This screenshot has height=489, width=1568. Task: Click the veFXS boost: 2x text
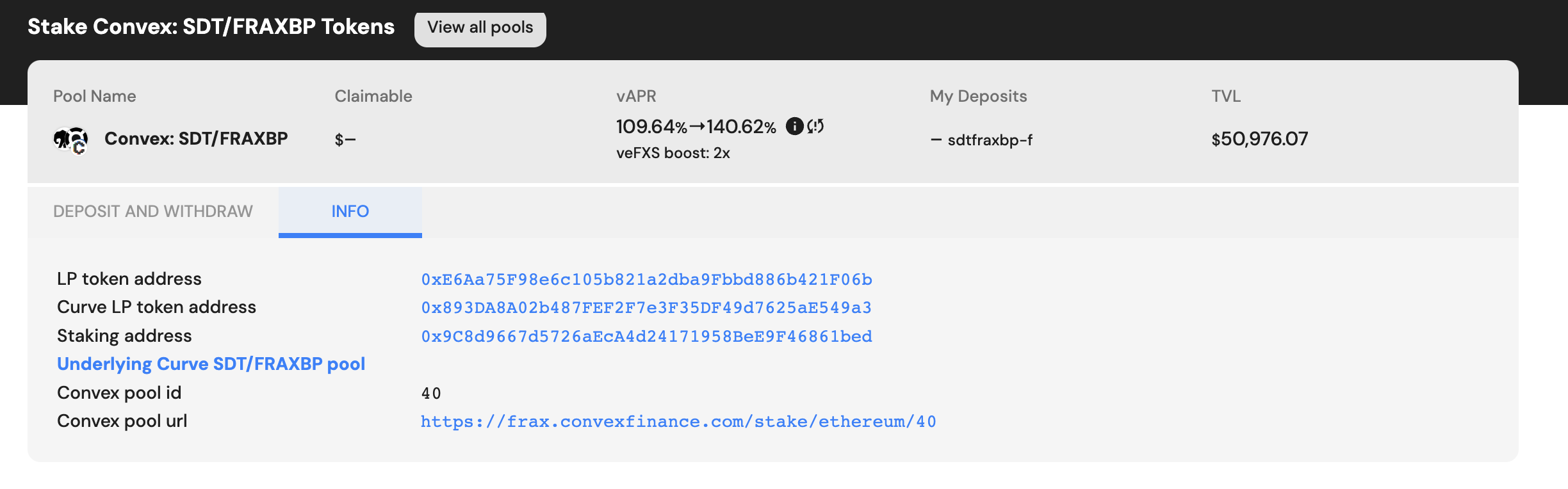[x=673, y=153]
